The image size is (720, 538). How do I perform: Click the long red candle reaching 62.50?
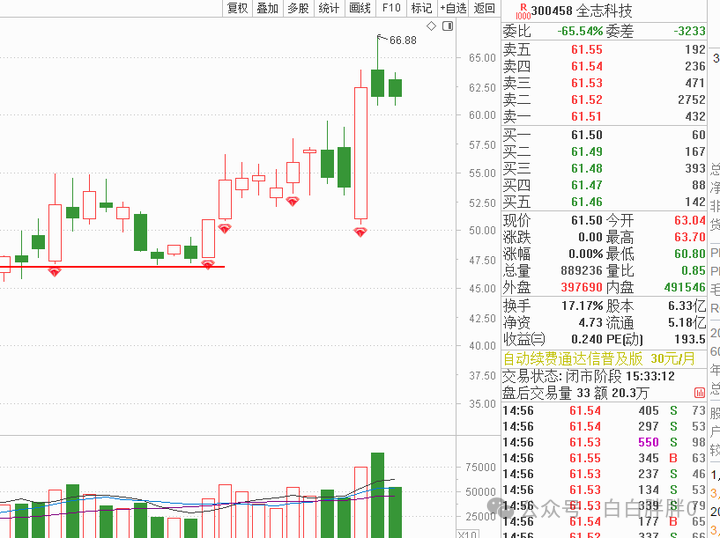[361, 153]
